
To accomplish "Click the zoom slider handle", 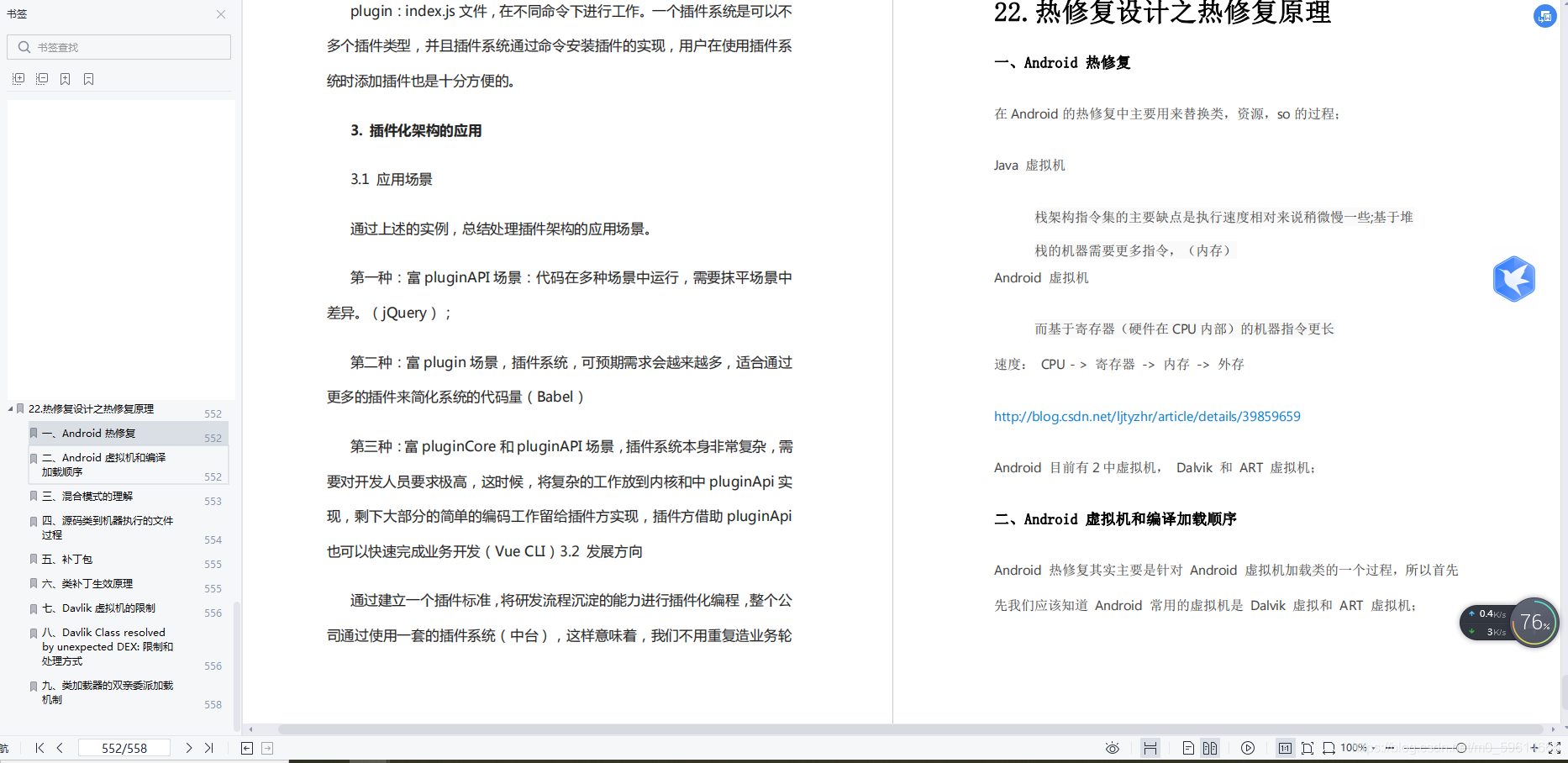I will point(1461,748).
